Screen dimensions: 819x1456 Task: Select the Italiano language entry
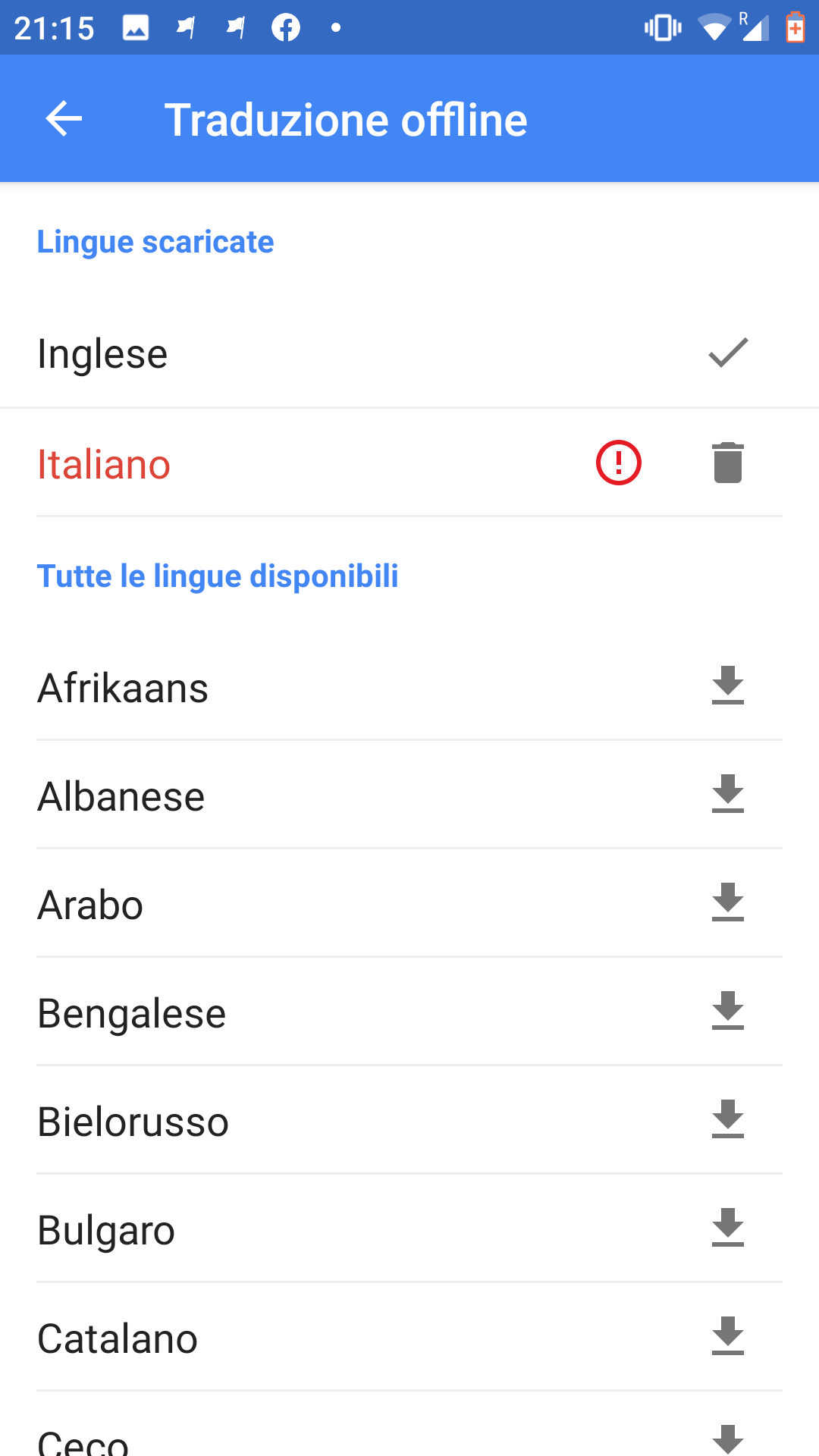tap(105, 464)
